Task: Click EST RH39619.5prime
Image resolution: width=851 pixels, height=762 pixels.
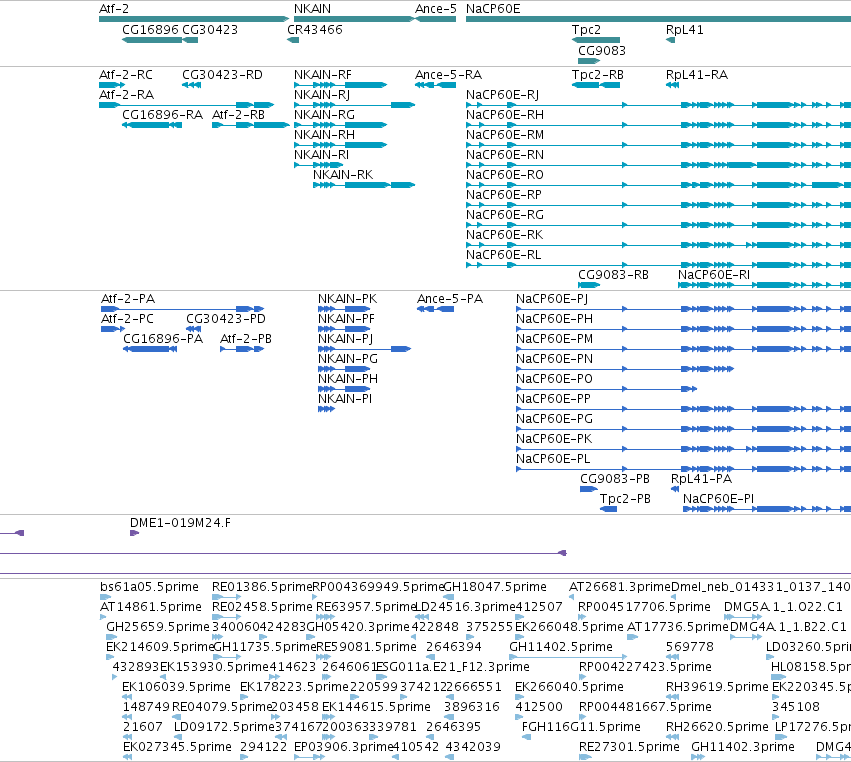Action: click(717, 687)
